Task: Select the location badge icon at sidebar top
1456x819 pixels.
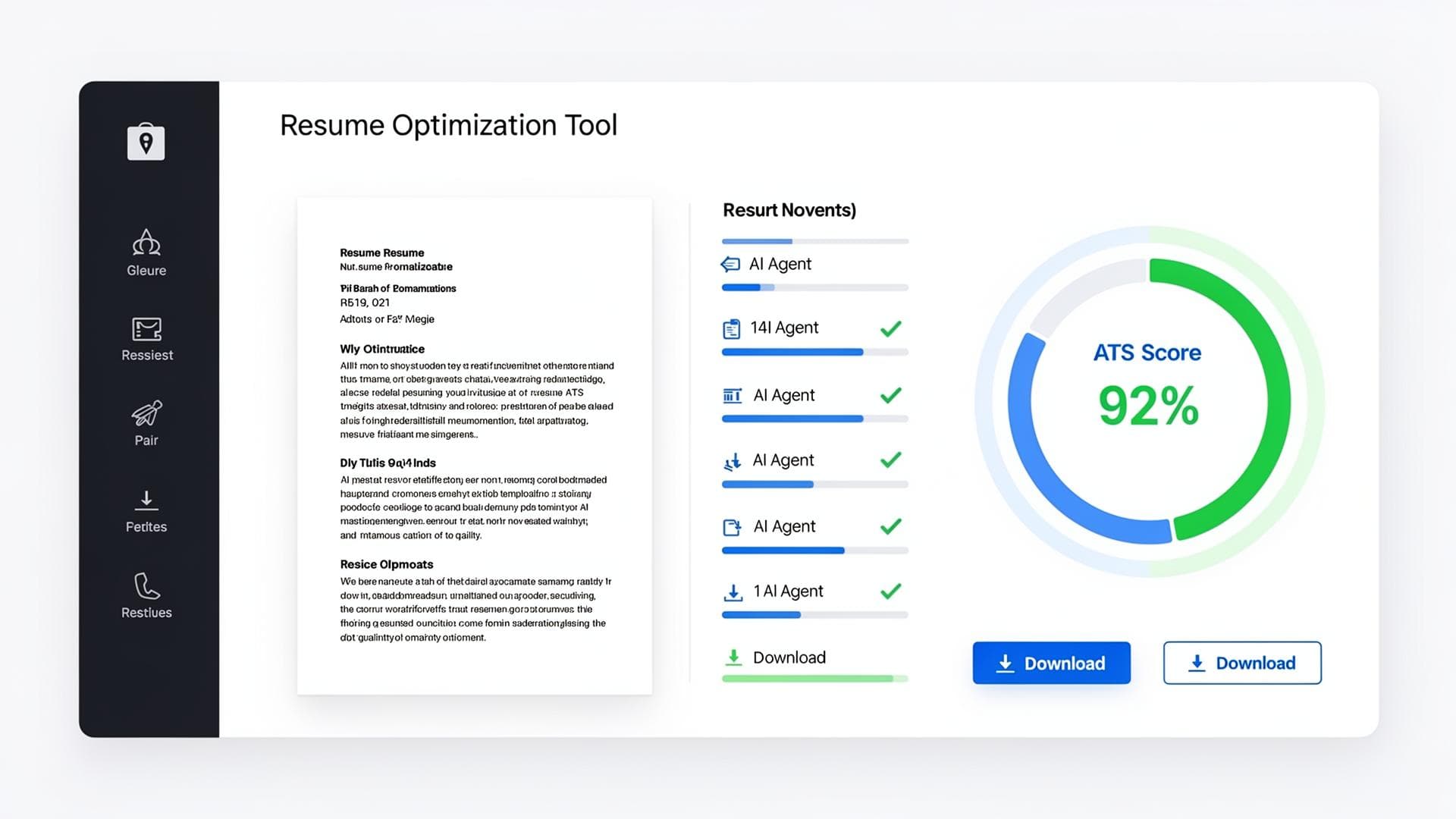Action: [146, 142]
